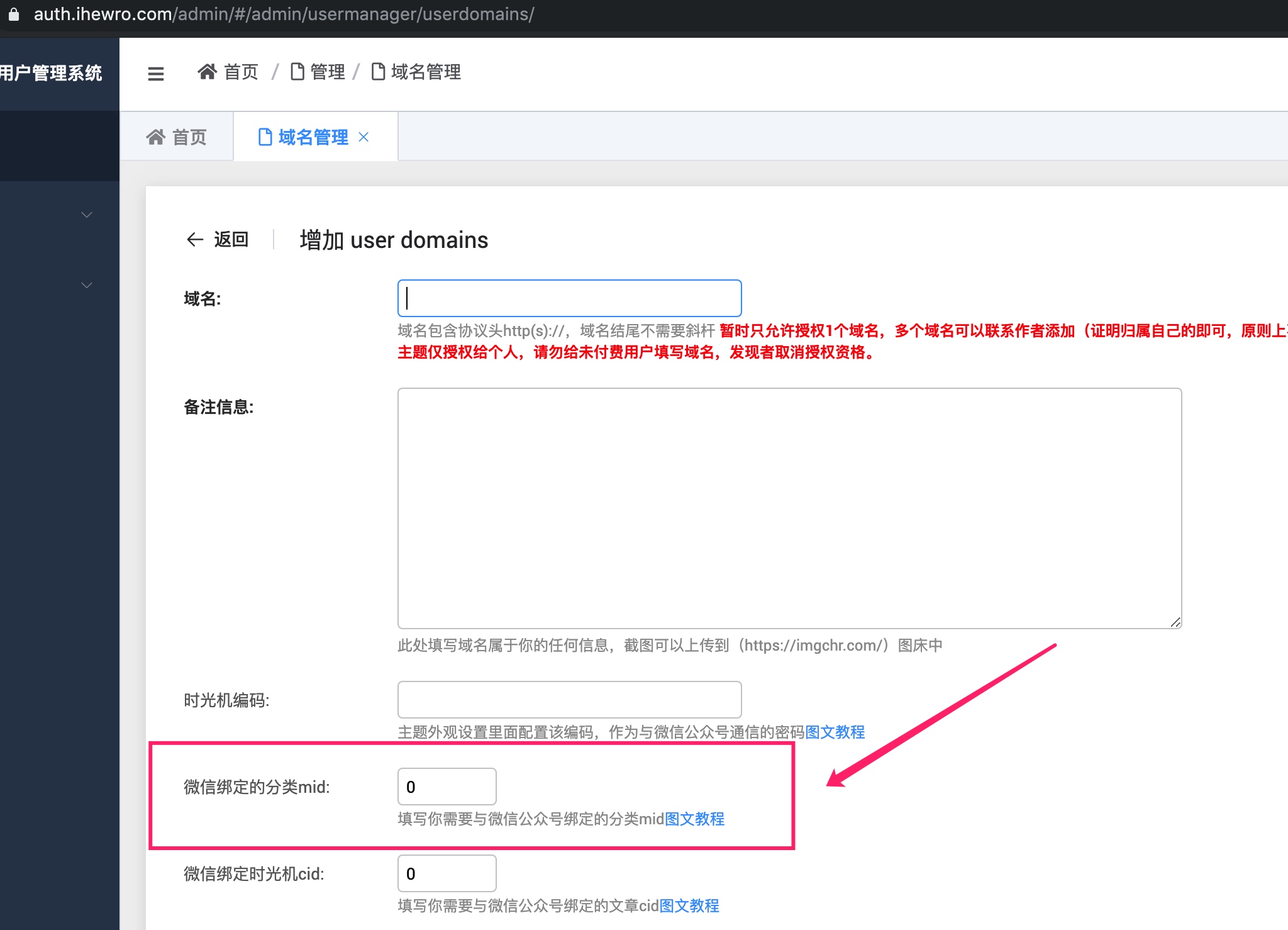
Task: Click the lock icon in the address bar
Action: pyautogui.click(x=13, y=14)
